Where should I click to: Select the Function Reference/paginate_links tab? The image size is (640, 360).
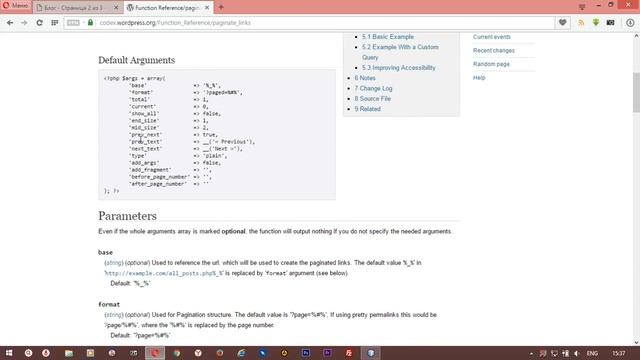click(167, 8)
